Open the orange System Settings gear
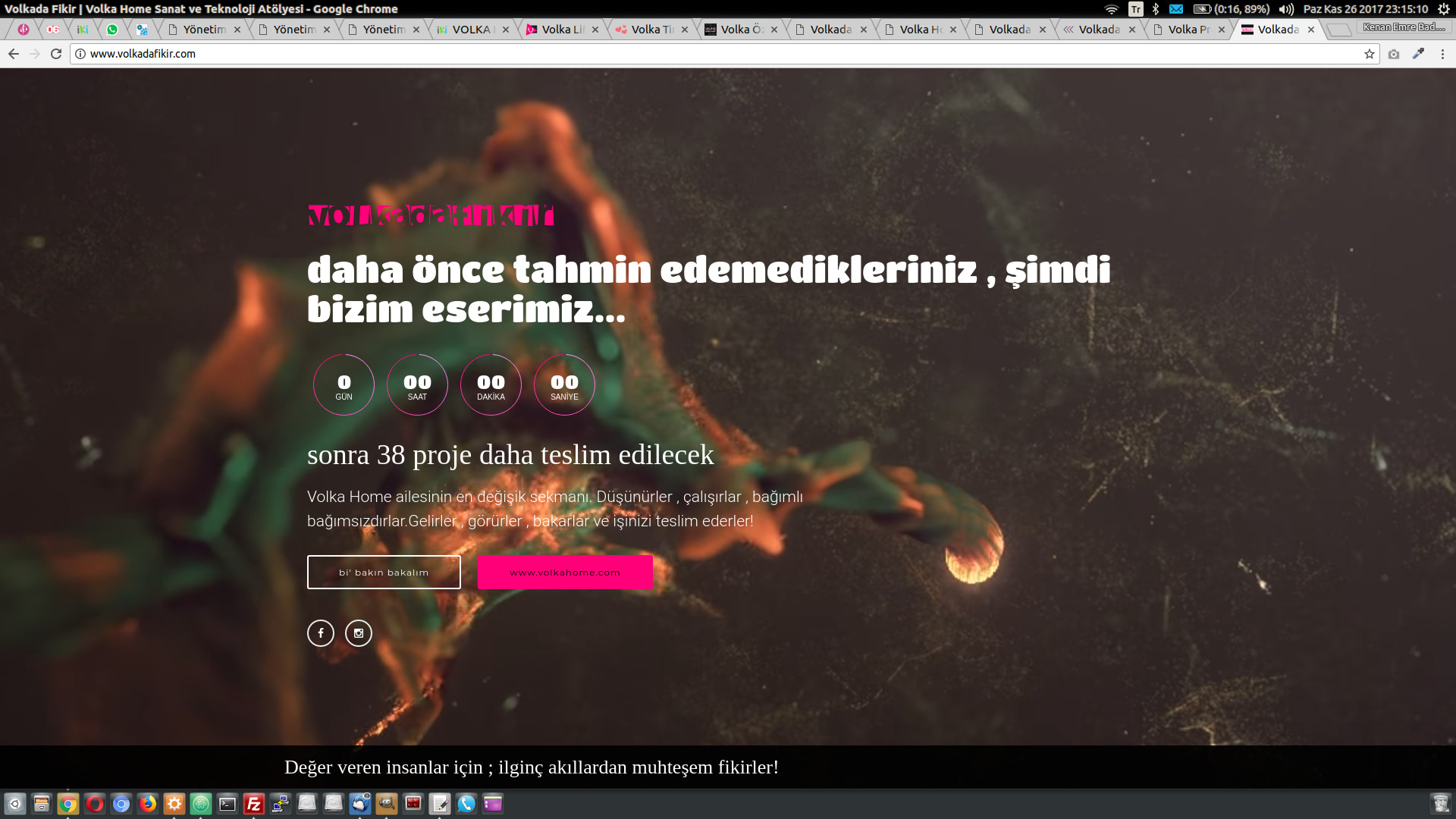 (174, 804)
